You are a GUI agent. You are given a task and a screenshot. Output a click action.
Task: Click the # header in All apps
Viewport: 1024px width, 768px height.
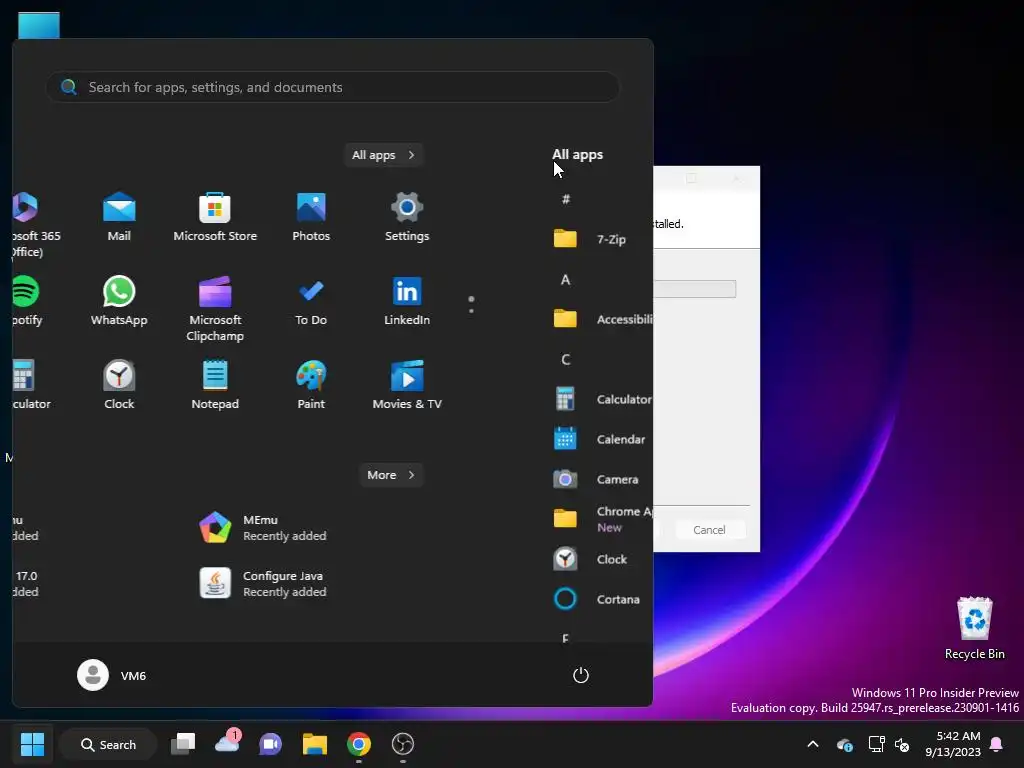(566, 199)
